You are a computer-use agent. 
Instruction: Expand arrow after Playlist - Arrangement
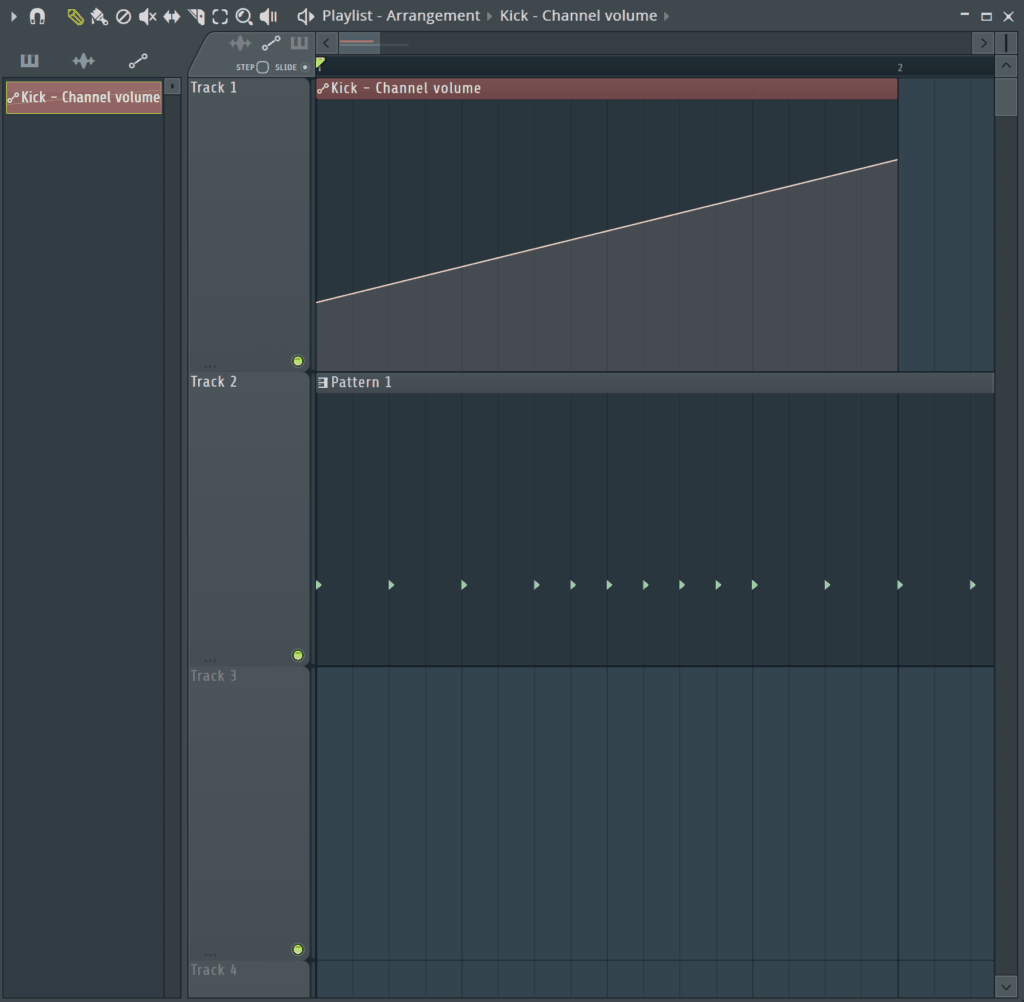(489, 16)
